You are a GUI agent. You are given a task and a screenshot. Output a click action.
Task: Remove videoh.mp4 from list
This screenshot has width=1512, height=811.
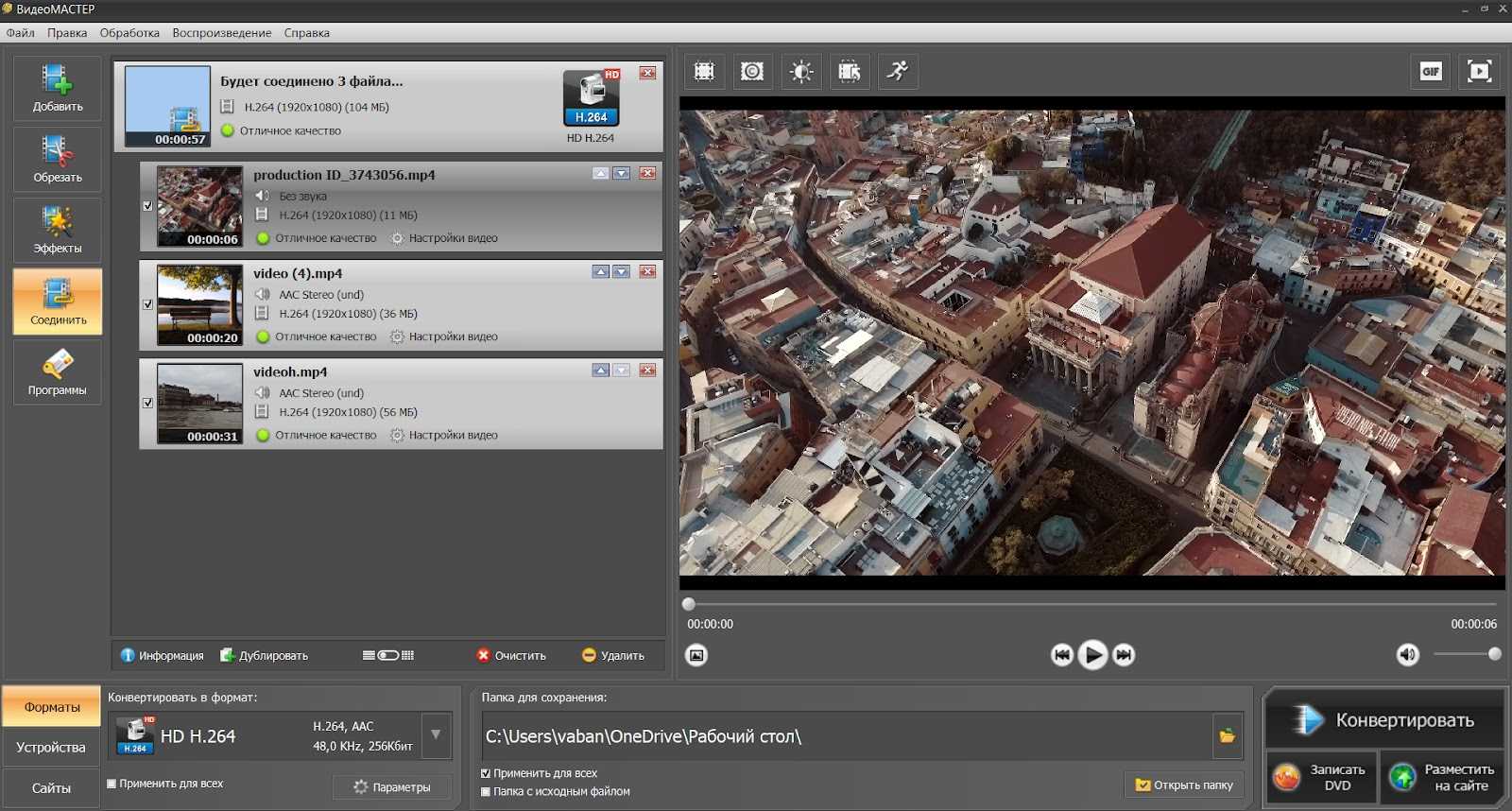647,370
